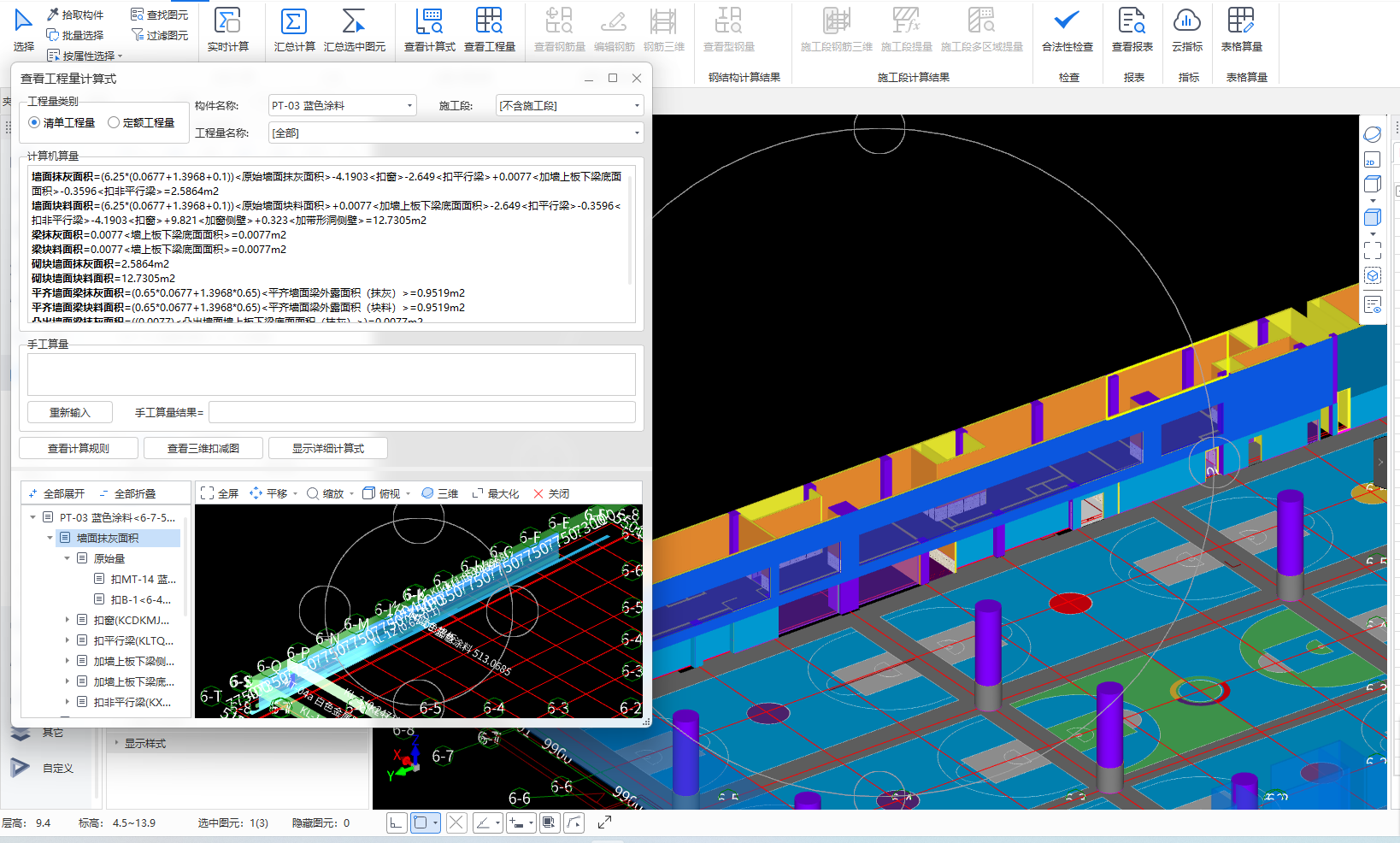
Task: Open 表格算量 table quantity tool
Action: coord(1242,30)
